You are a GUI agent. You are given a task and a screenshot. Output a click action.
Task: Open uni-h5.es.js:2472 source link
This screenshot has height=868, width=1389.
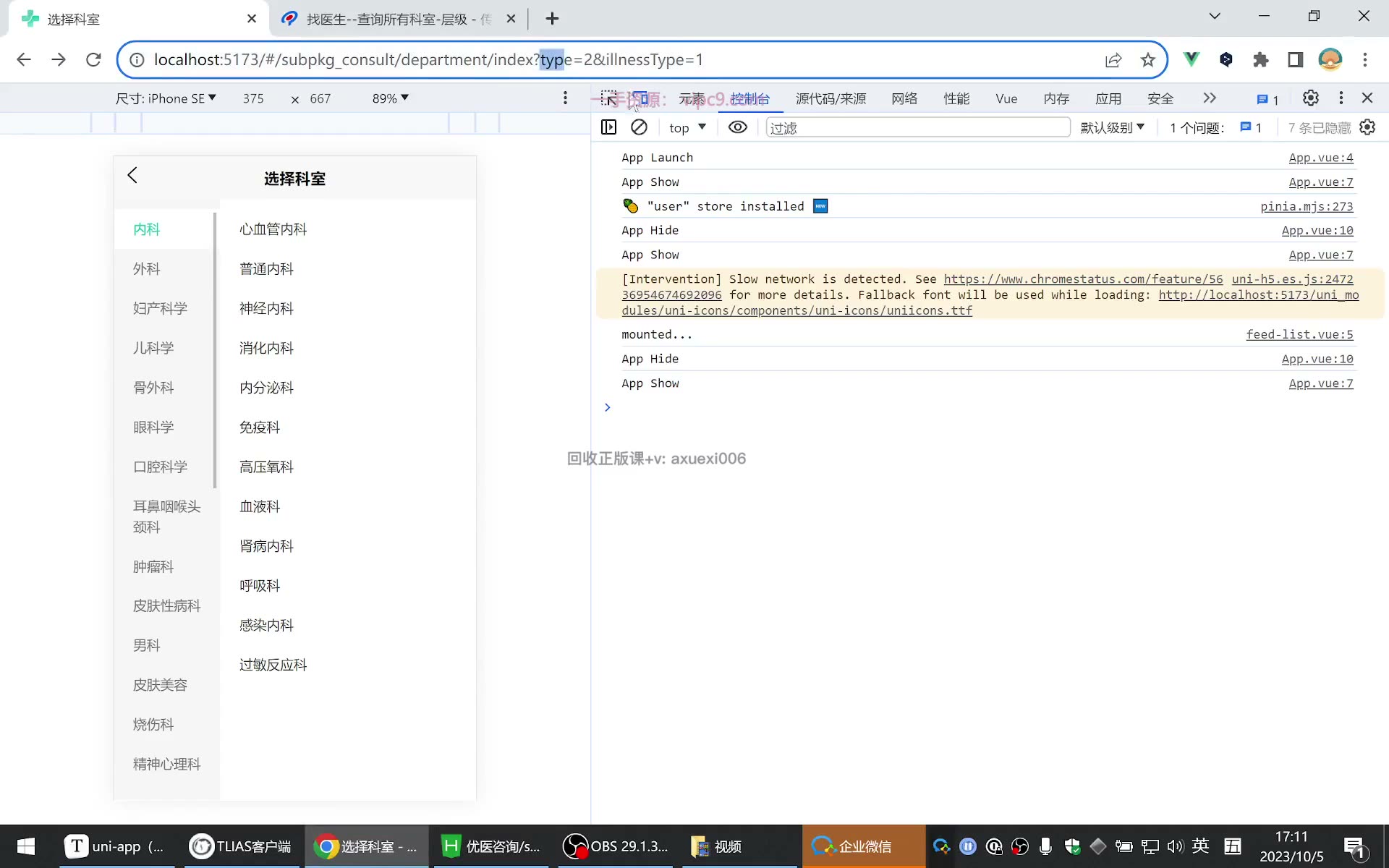(x=1293, y=279)
